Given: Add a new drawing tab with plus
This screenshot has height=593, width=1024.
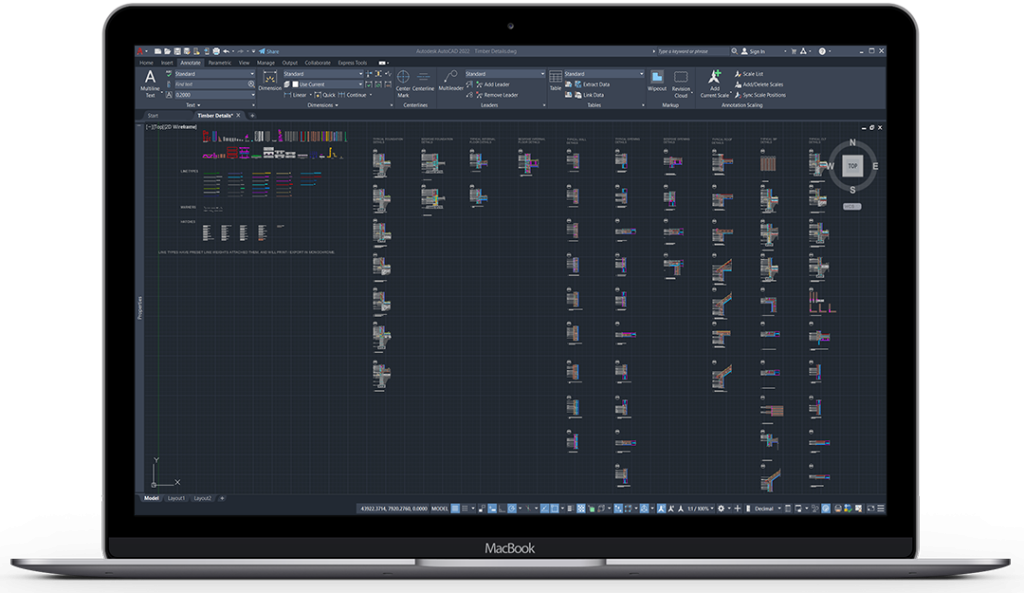Looking at the screenshot, I should click(x=253, y=116).
